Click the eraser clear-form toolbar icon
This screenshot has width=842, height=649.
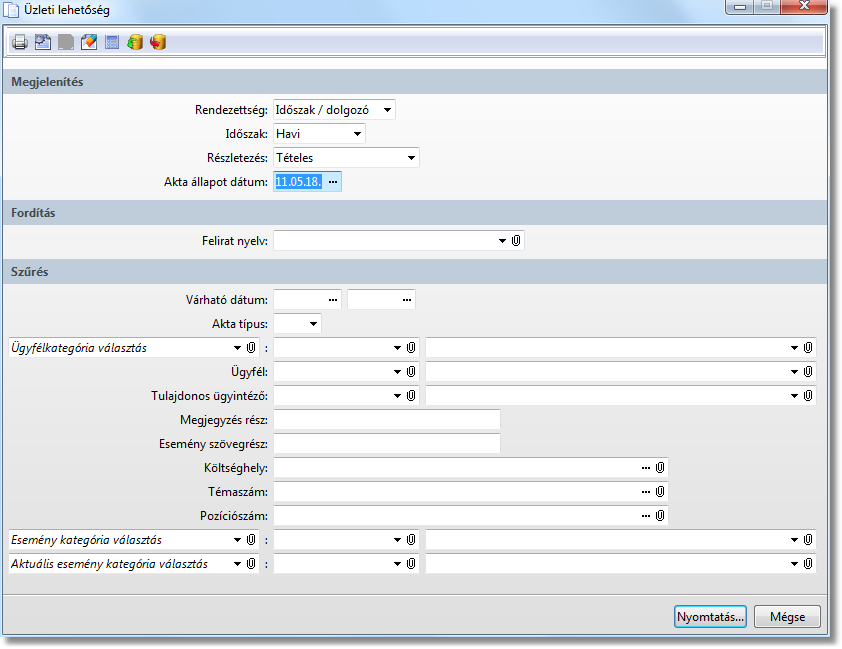[88, 42]
